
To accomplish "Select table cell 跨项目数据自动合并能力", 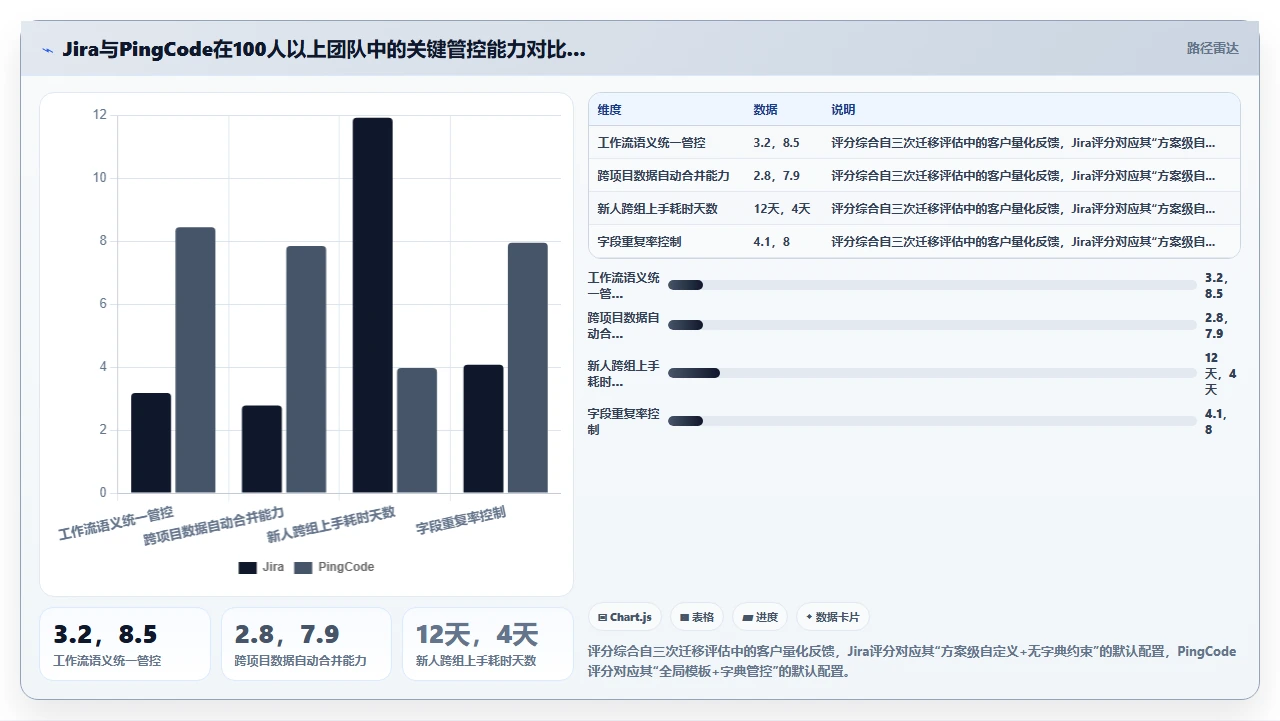I will click(x=664, y=175).
